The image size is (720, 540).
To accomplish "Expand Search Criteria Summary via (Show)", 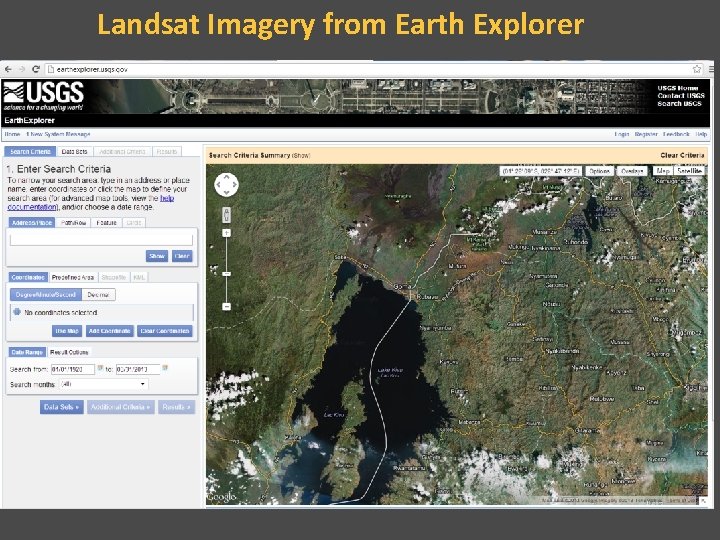I will pyautogui.click(x=301, y=156).
